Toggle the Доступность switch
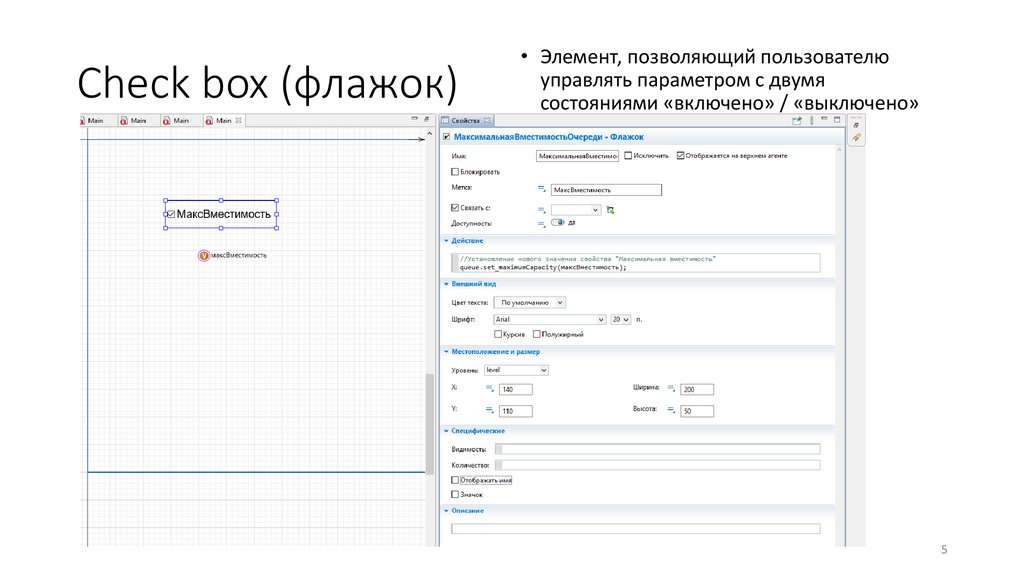This screenshot has height=574, width=1024. pos(558,223)
